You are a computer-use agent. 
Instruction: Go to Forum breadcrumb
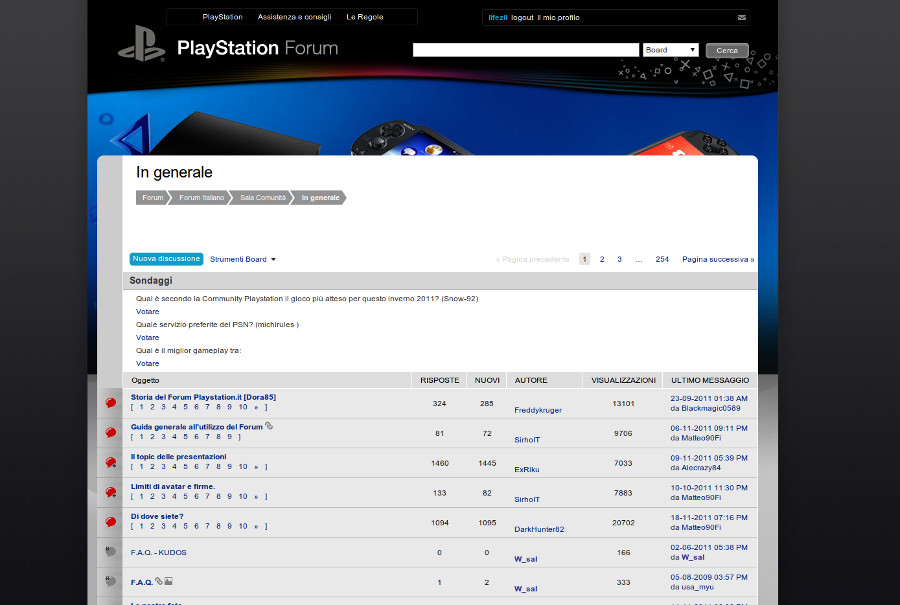click(x=153, y=197)
